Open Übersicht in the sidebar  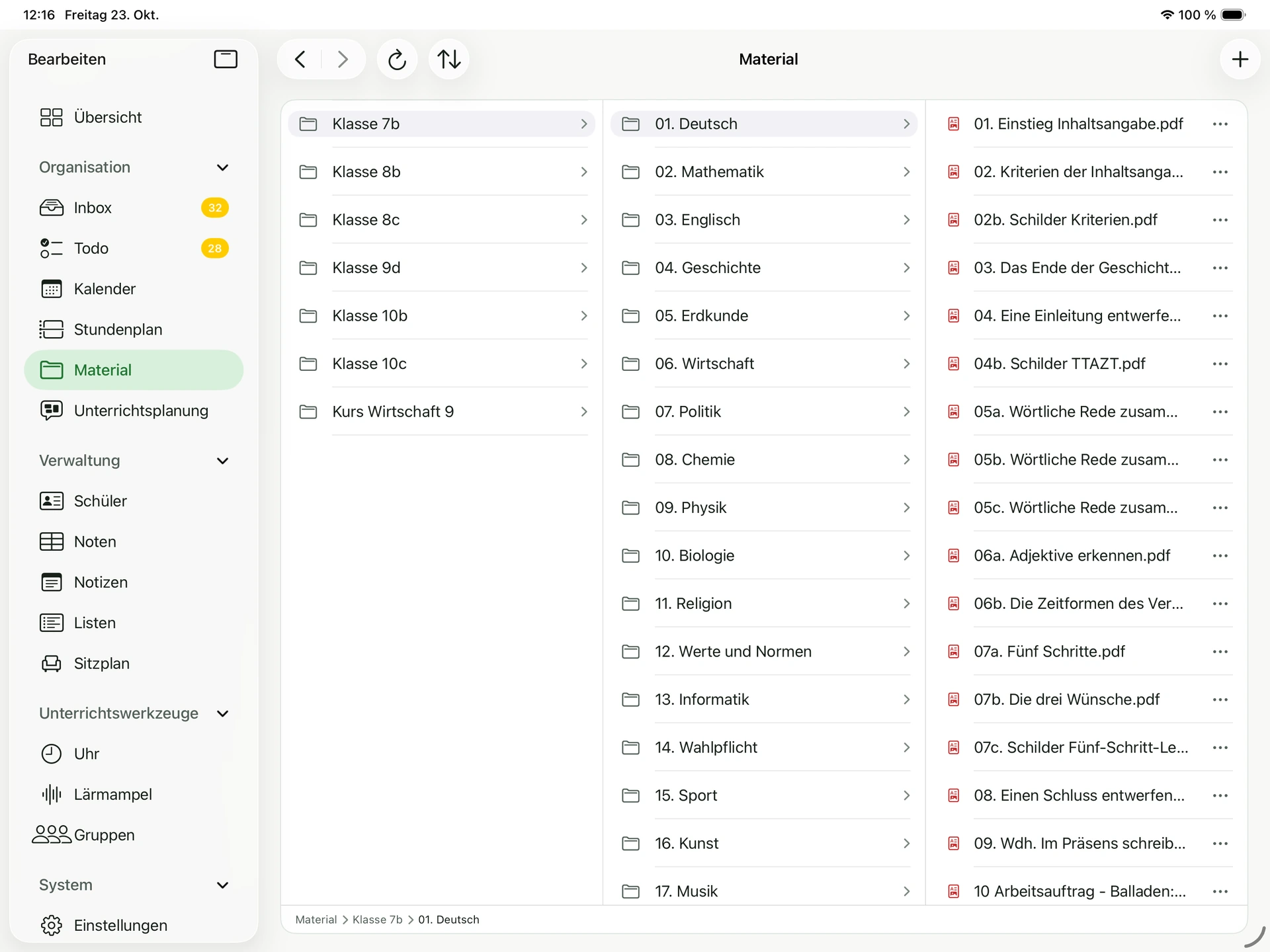point(133,117)
